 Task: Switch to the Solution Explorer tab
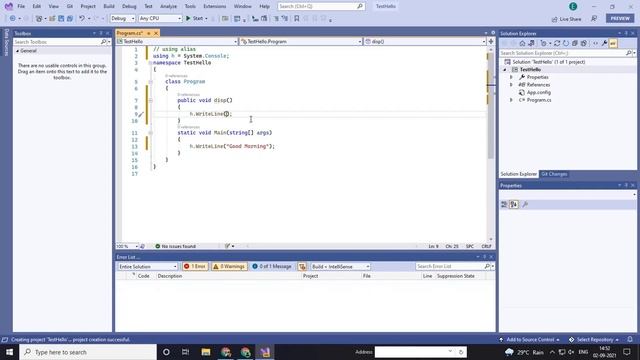[x=519, y=174]
